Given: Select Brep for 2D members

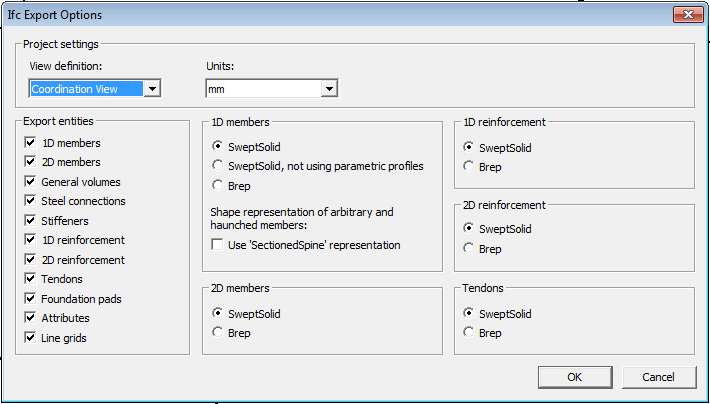Looking at the screenshot, I should tap(217, 333).
